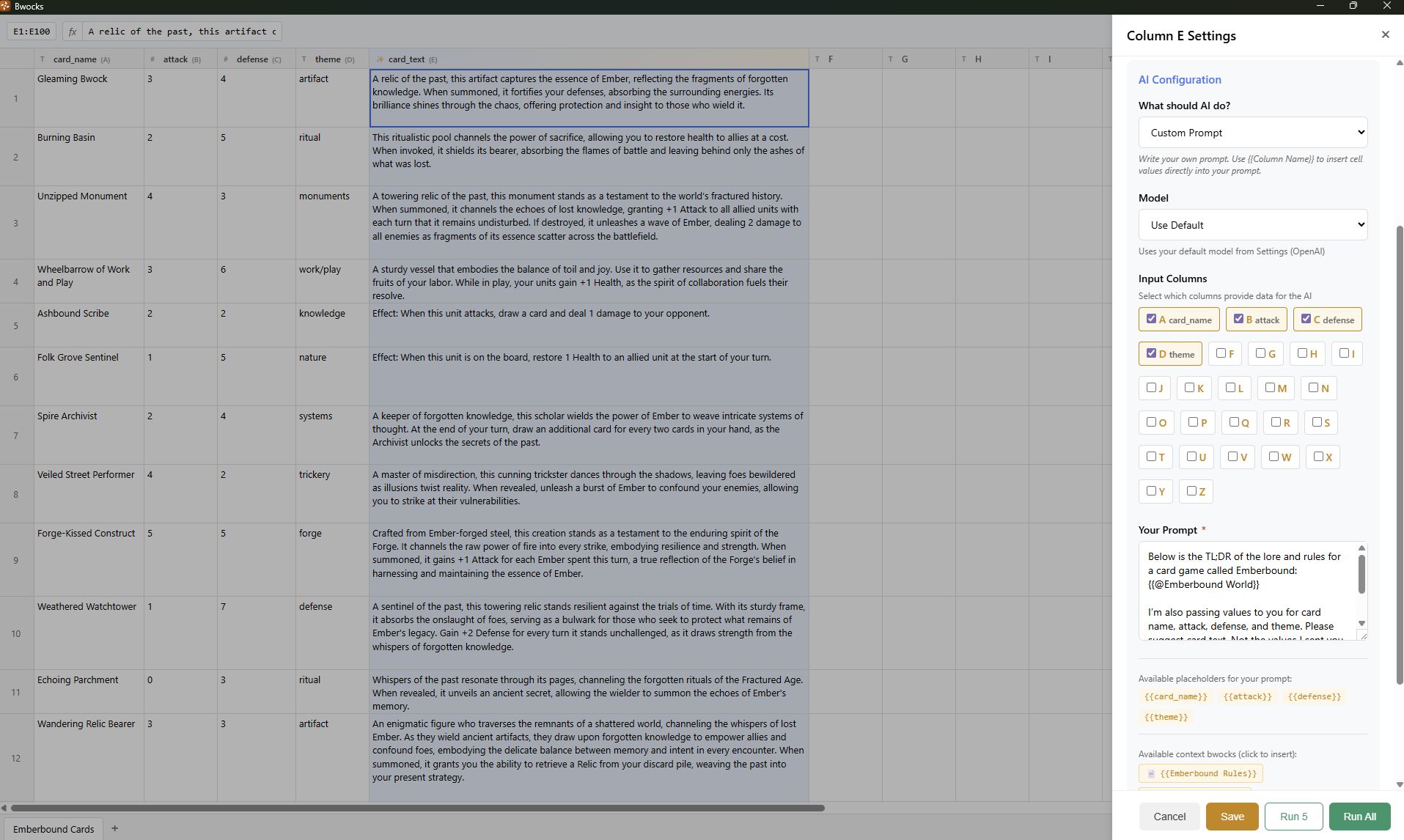
Task: Select the Emberbound Cards sheet tab
Action: click(52, 829)
